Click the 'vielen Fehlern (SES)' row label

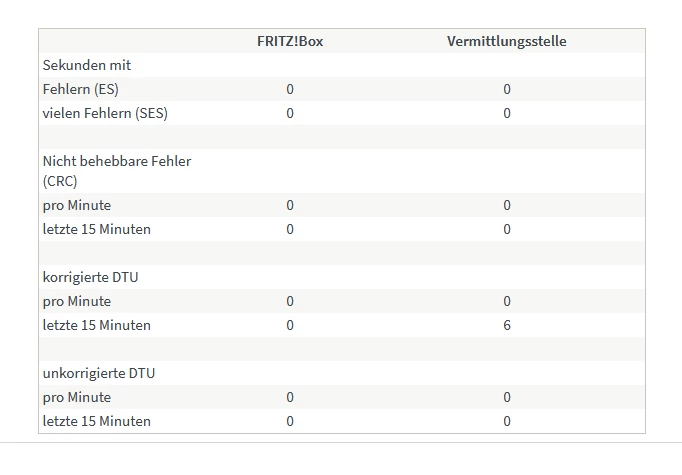point(105,113)
